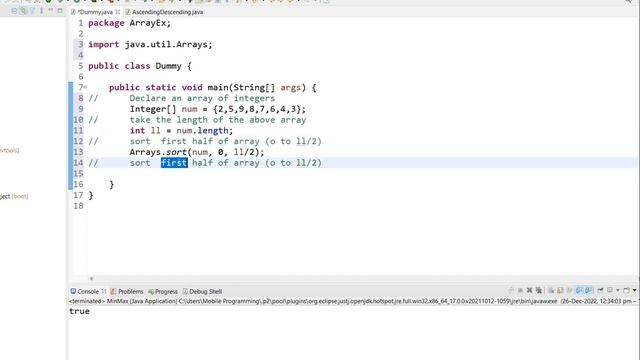This screenshot has width=640, height=360.
Task: Click line number 15 in gutter
Action: click(x=78, y=173)
